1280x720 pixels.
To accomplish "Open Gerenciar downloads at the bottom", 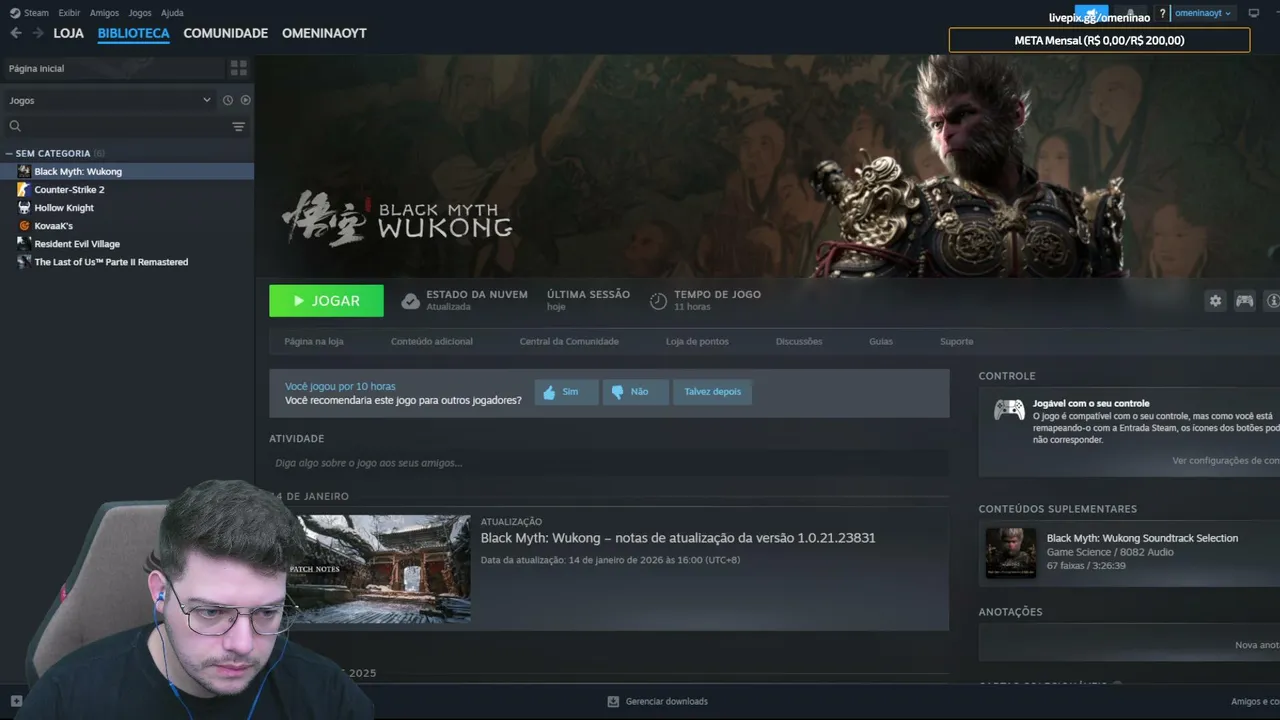I will (666, 701).
